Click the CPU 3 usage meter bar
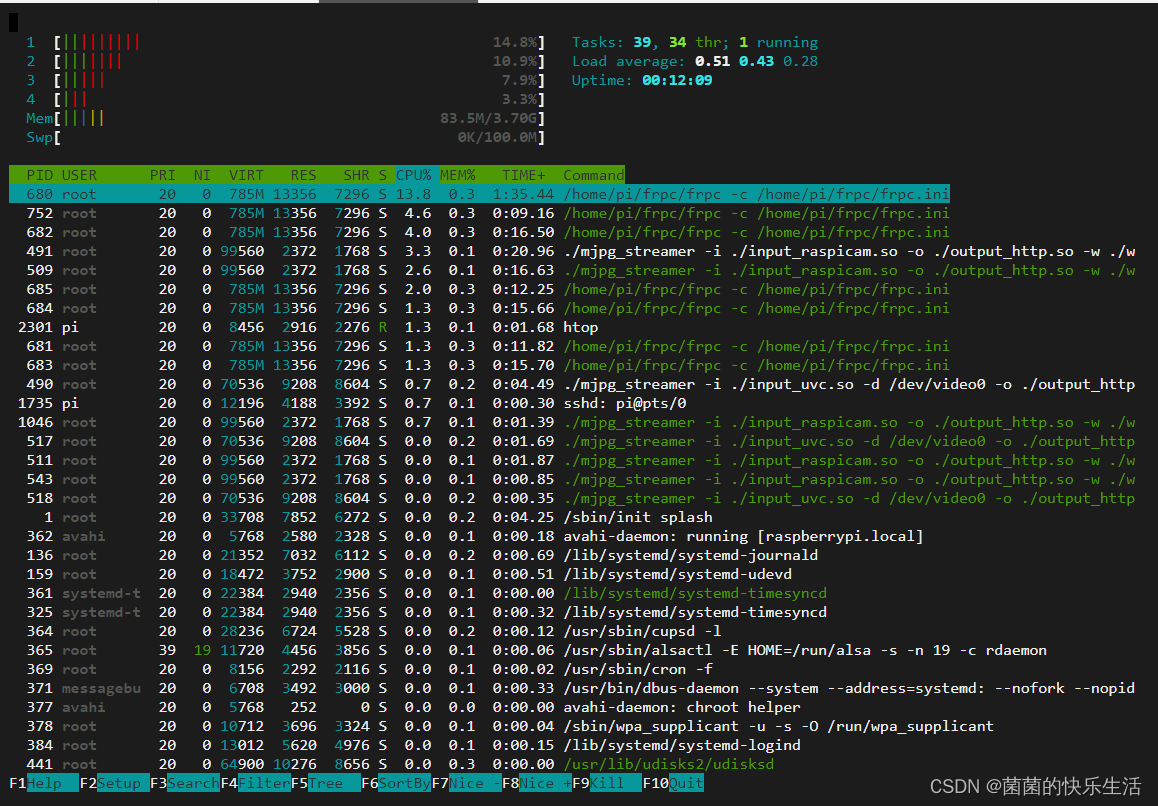Screen dimensions: 1158x806 coord(298,80)
